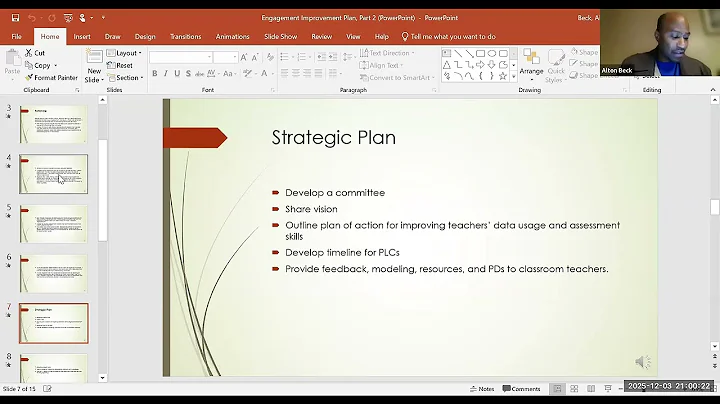
Task: Open Convert to SmartArt dropdown
Action: [398, 78]
